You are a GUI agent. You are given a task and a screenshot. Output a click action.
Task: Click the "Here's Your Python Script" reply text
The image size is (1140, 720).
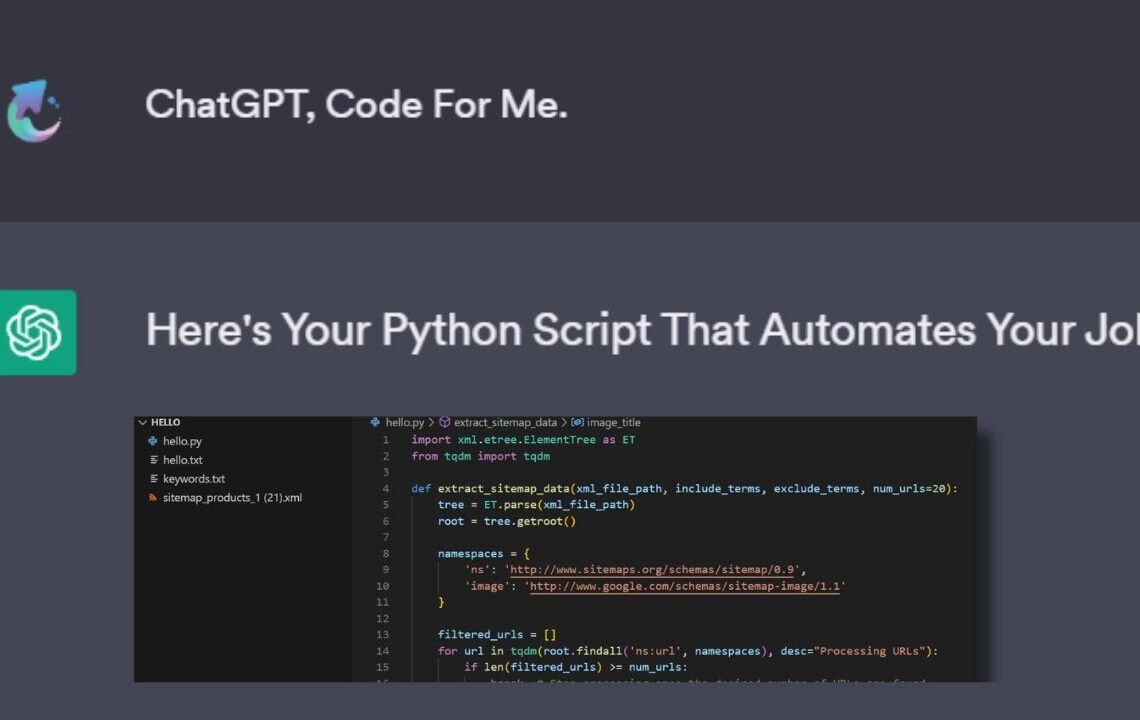(643, 329)
